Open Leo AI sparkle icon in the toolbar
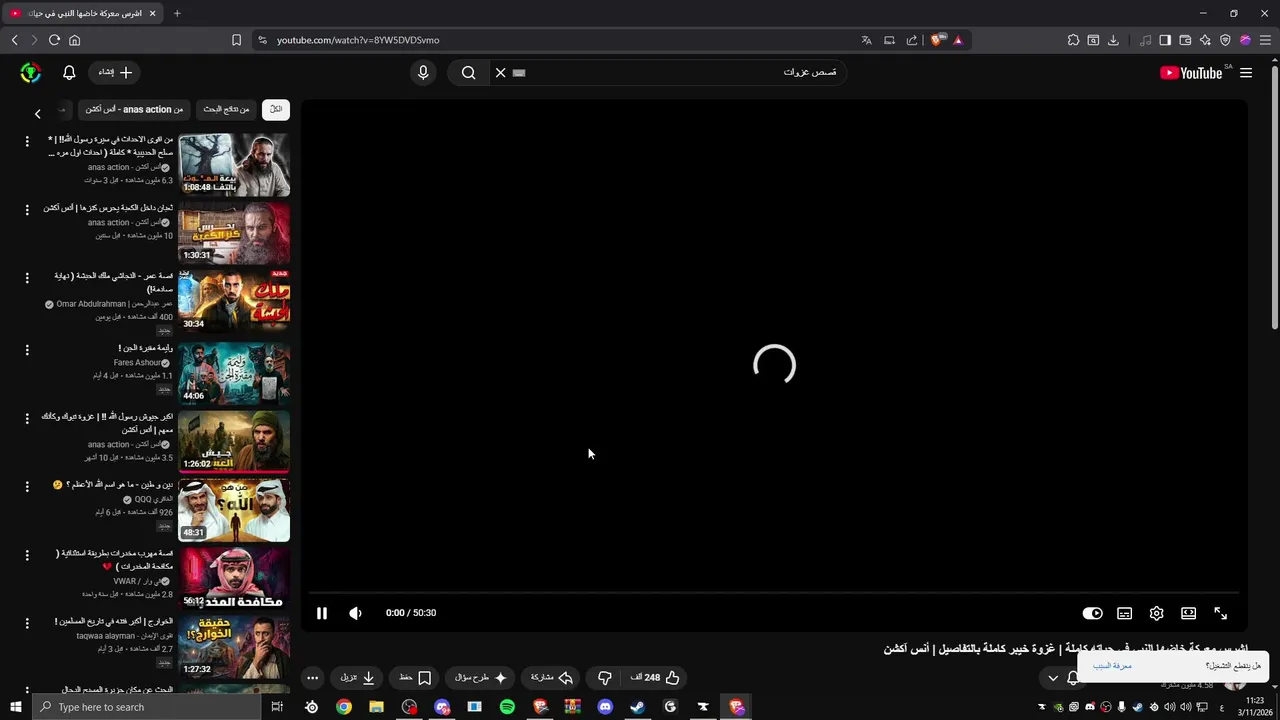The height and width of the screenshot is (720, 1280). coord(1205,40)
